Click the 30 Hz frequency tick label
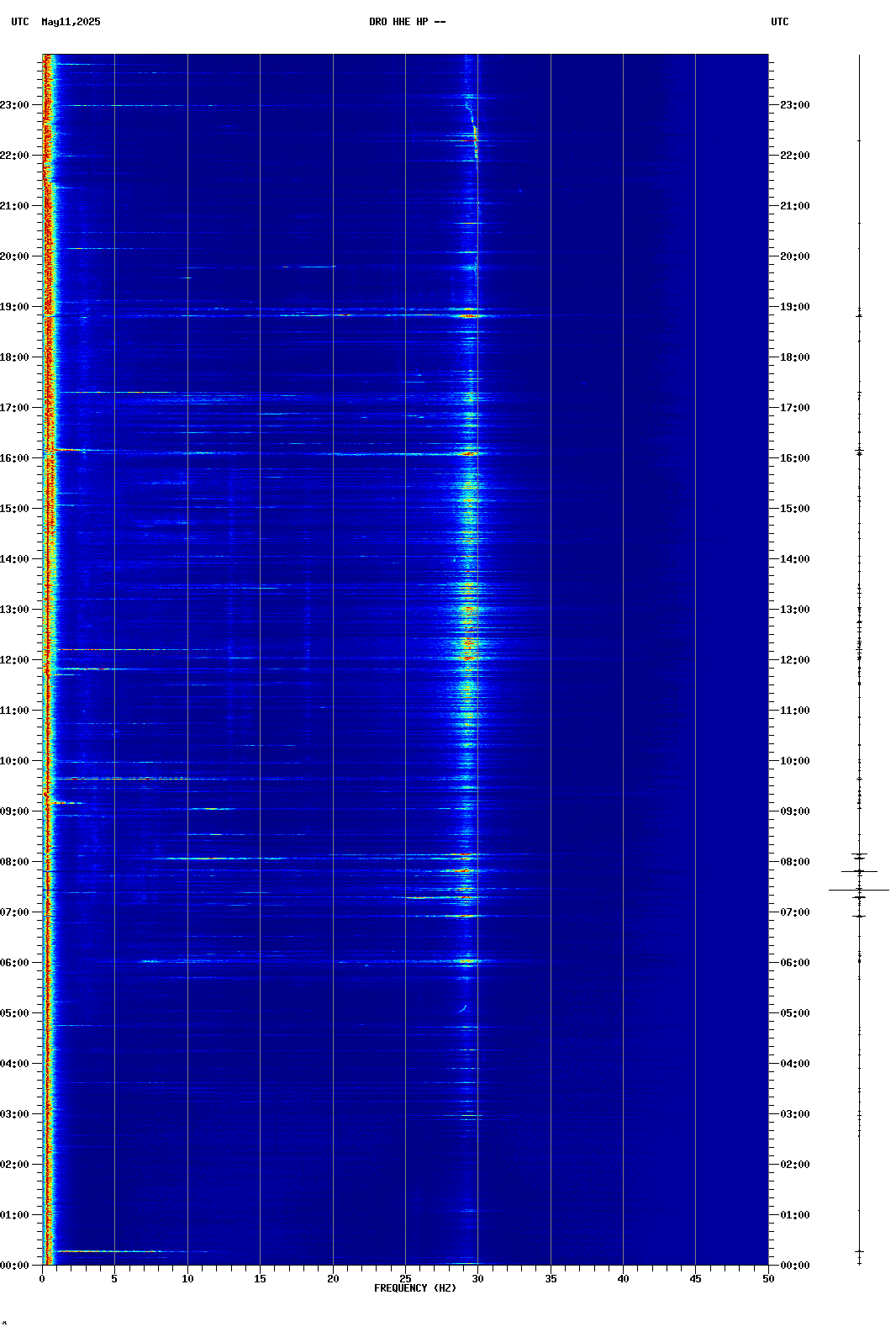The image size is (896, 1332). (477, 1279)
